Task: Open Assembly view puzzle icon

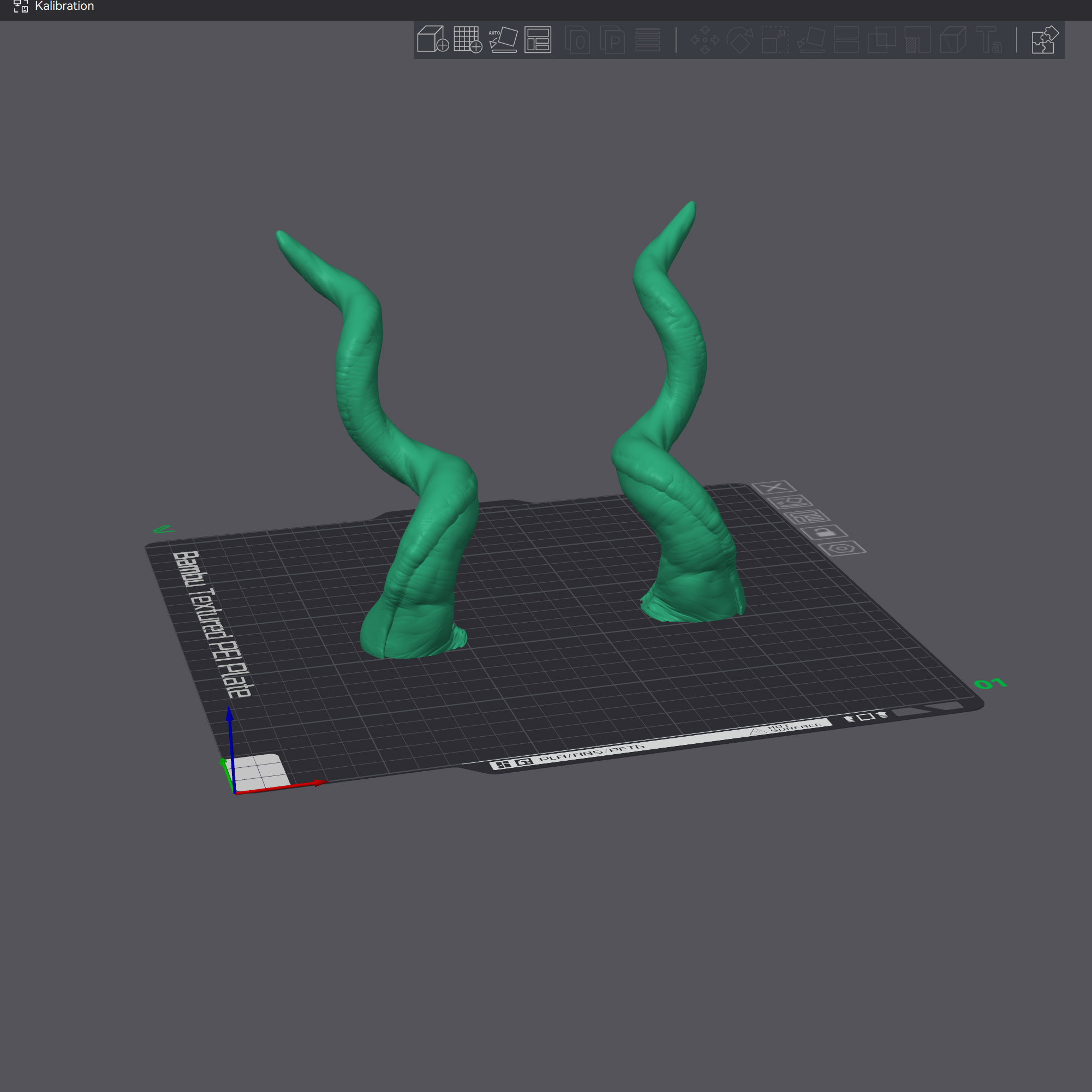Action: pos(1045,39)
